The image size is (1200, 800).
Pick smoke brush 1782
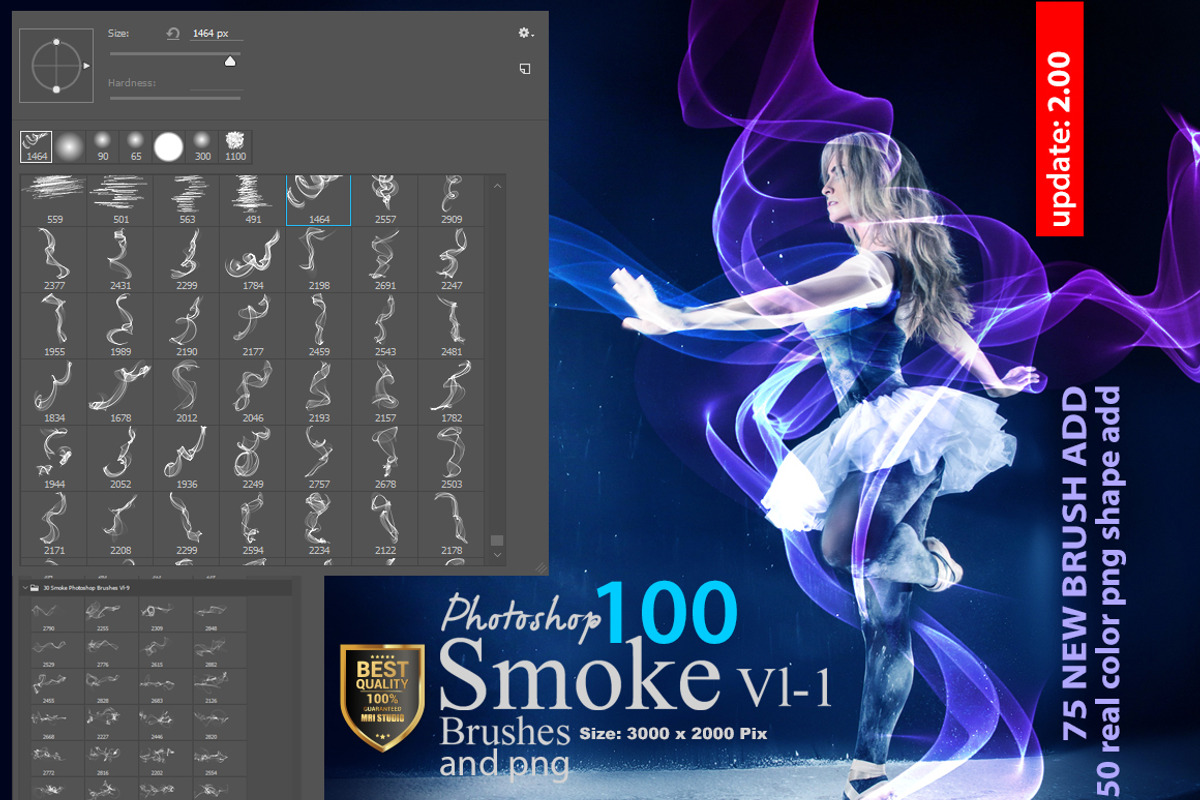[451, 392]
